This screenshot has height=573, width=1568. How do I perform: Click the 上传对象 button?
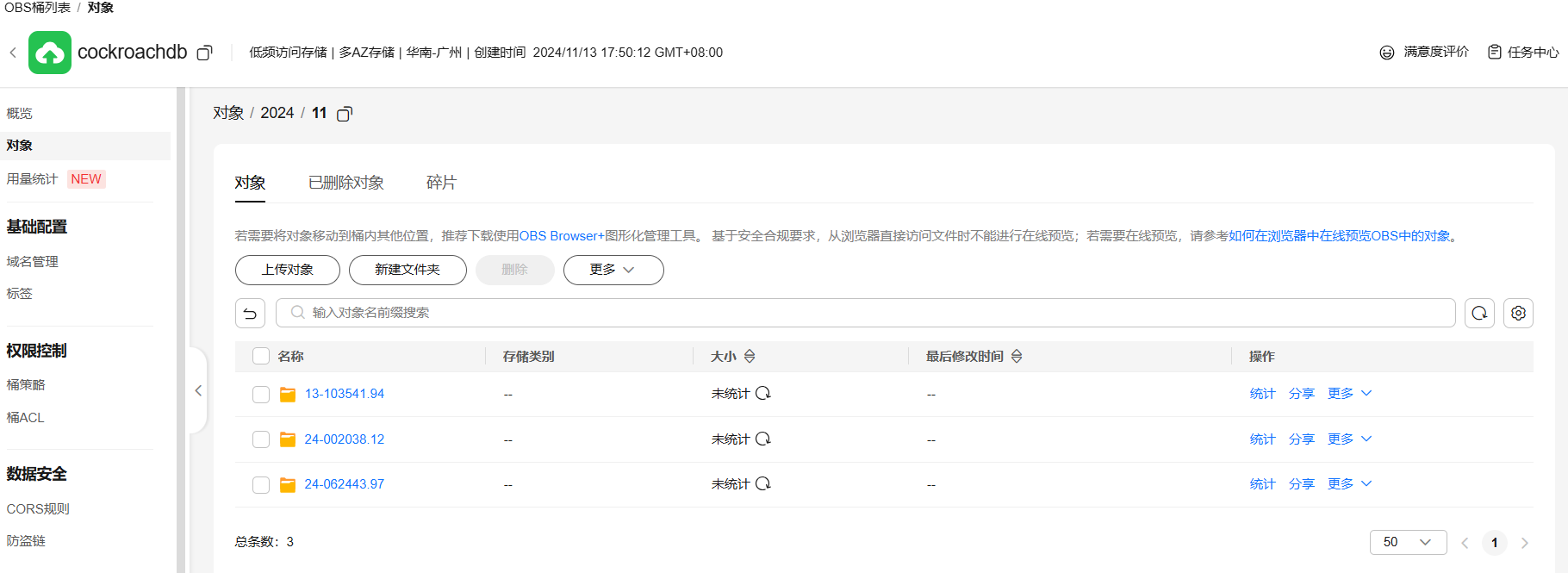click(288, 270)
